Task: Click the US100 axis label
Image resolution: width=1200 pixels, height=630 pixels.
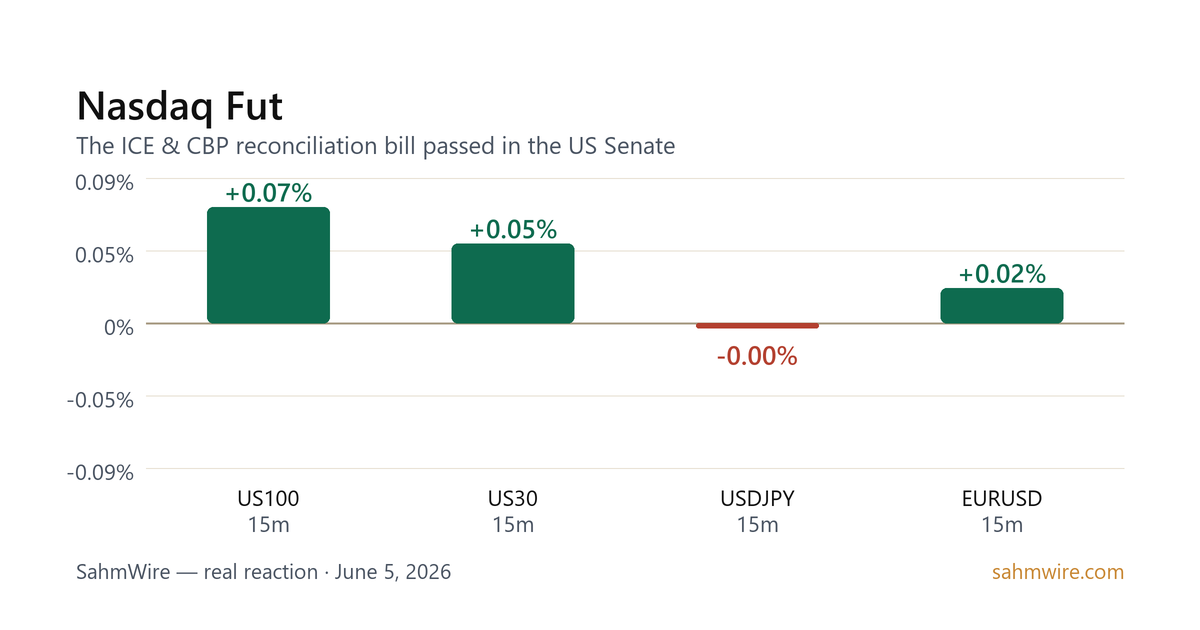Action: click(268, 498)
